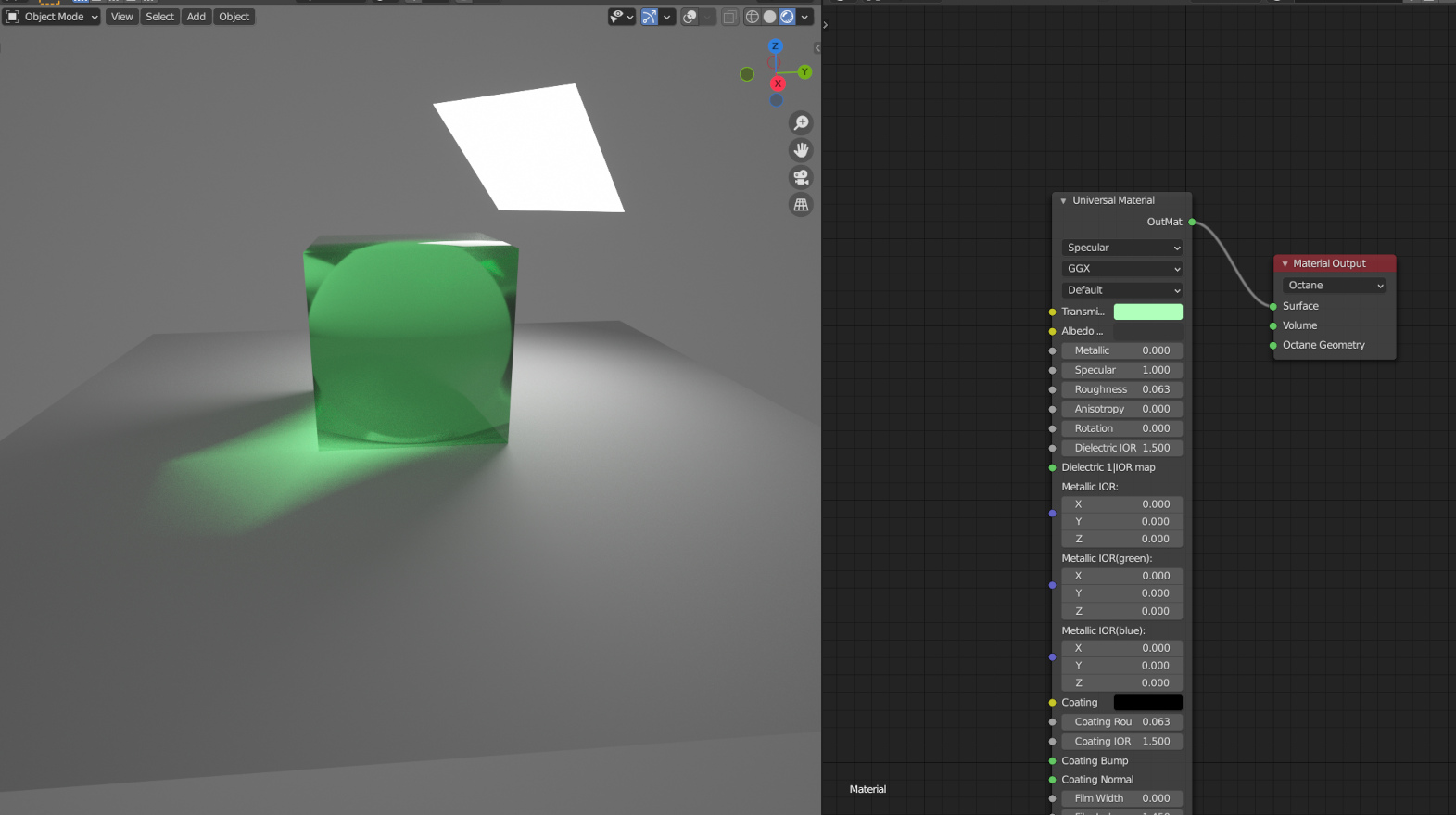Viewport: 1456px width, 815px height.
Task: Click the negative Y axis gizmo circle
Action: (x=747, y=74)
